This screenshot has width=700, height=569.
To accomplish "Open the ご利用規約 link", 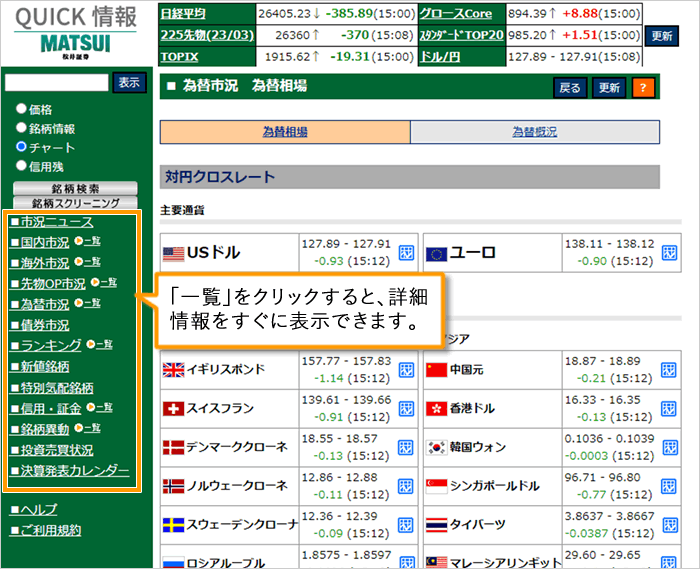I will (46, 530).
